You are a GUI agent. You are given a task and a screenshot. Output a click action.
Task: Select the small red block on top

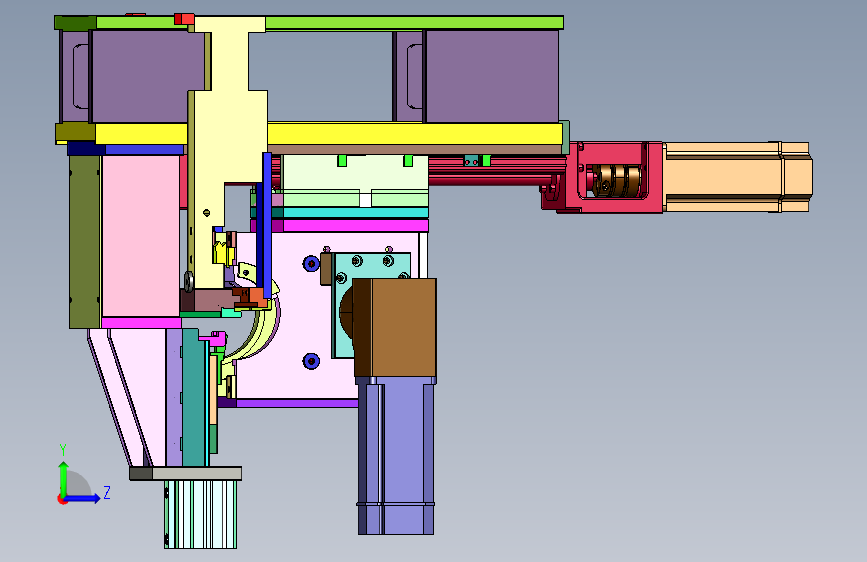(x=184, y=19)
